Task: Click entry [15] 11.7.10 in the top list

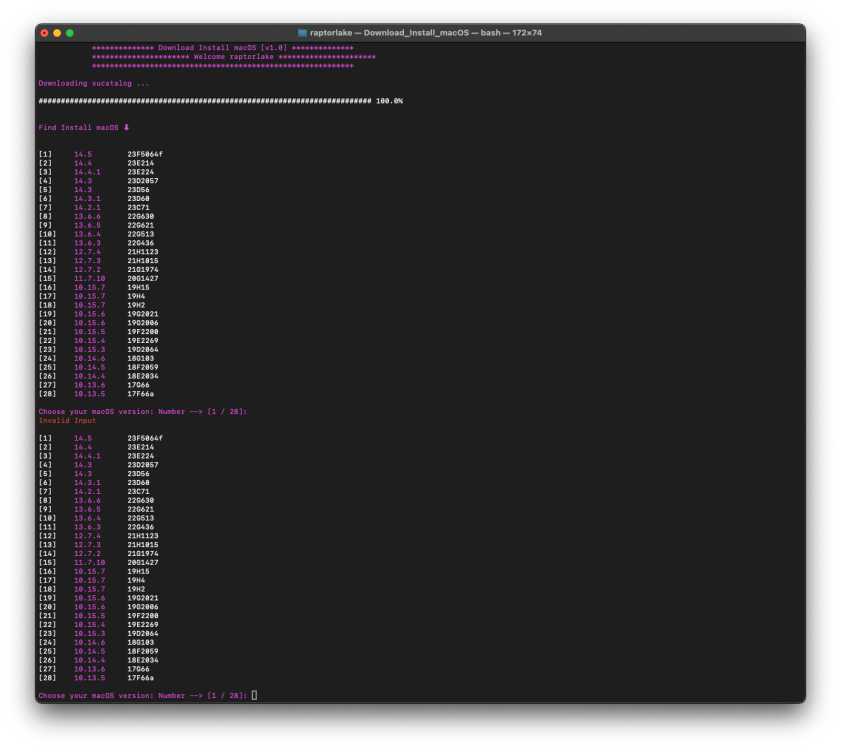Action: coord(98,278)
